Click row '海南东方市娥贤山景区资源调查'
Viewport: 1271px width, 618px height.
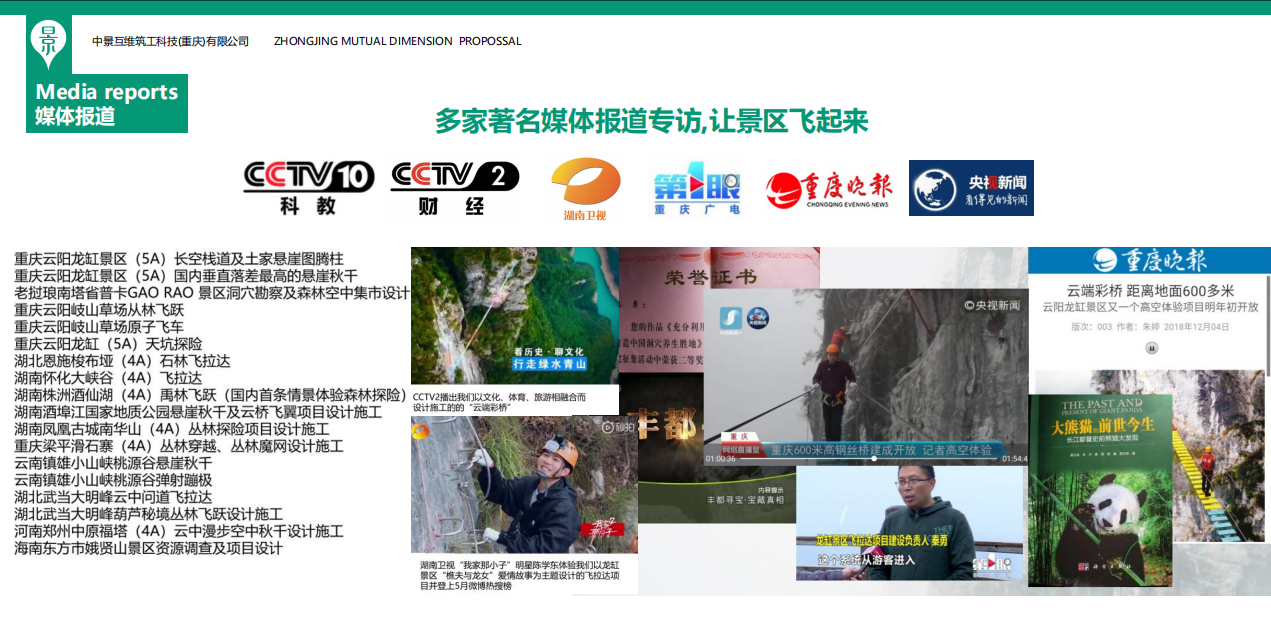click(x=148, y=548)
